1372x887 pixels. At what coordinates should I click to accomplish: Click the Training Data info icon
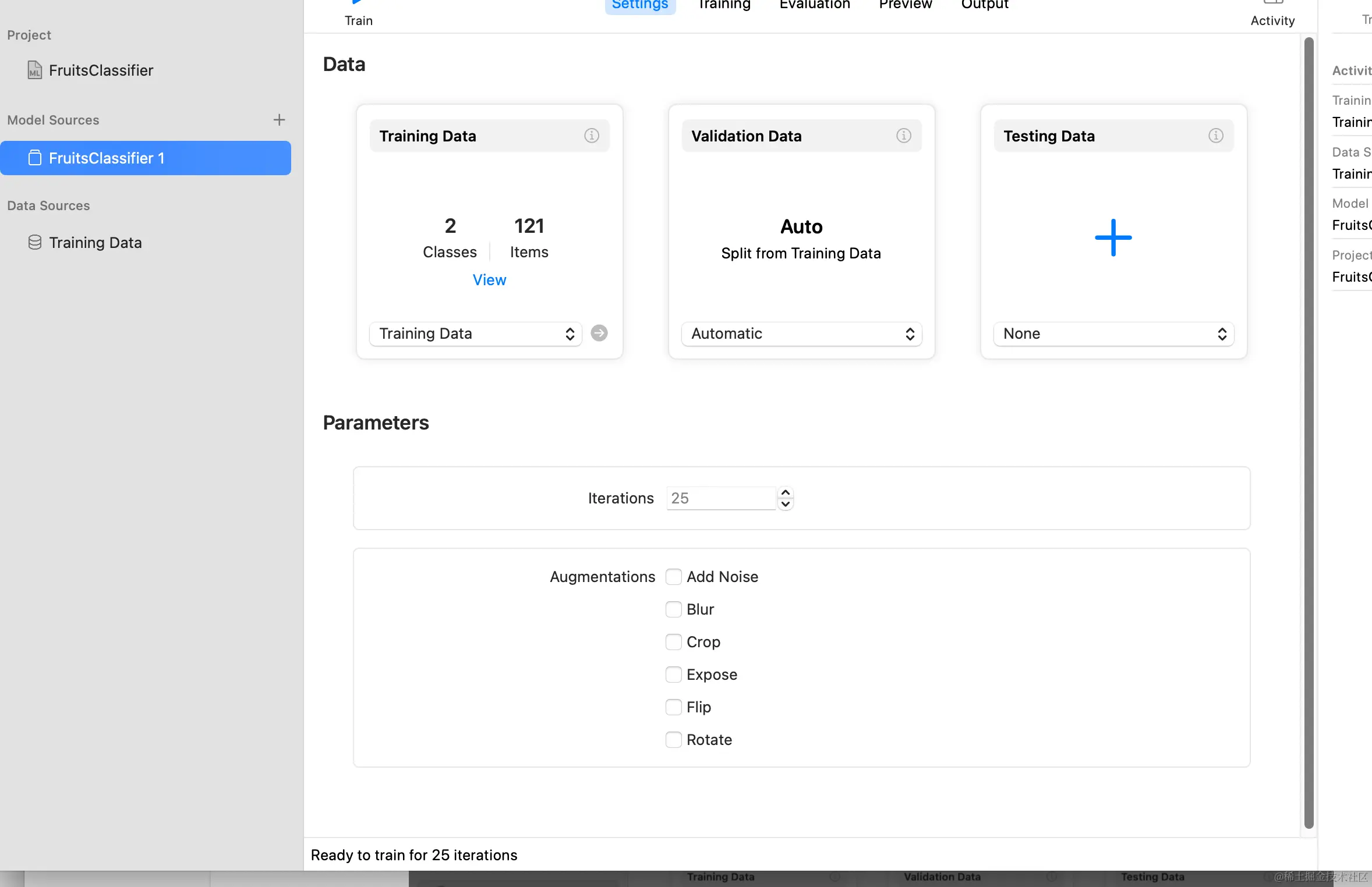pos(591,136)
